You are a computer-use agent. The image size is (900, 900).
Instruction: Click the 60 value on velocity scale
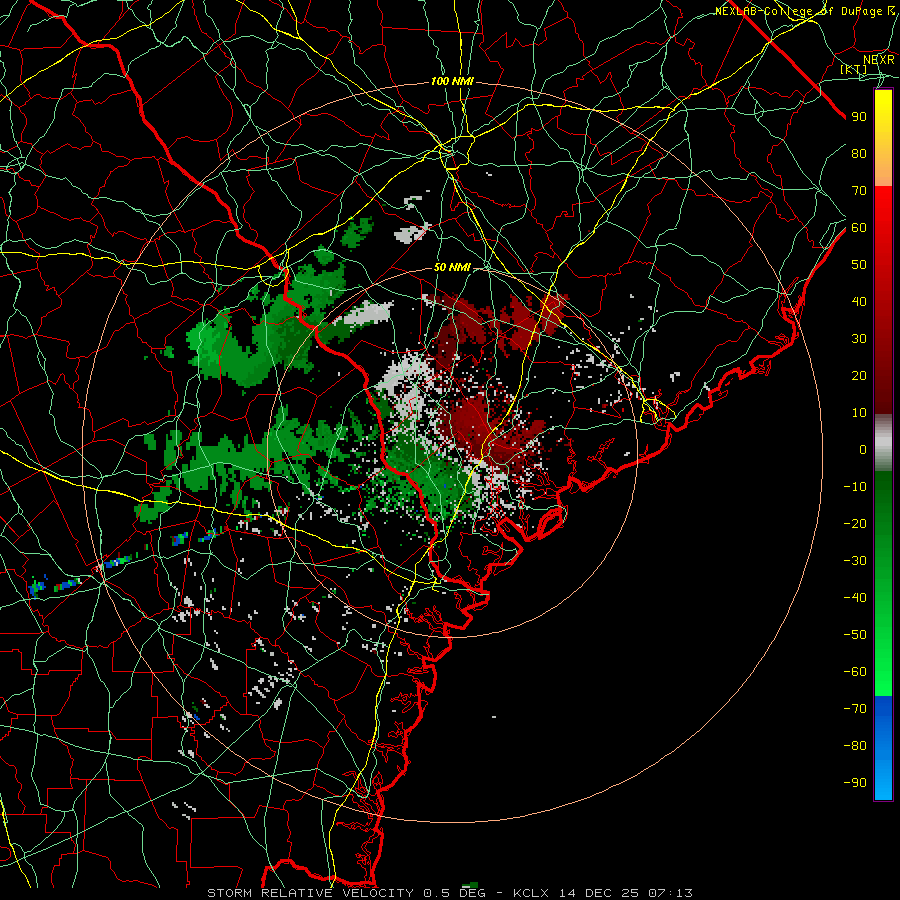(859, 228)
